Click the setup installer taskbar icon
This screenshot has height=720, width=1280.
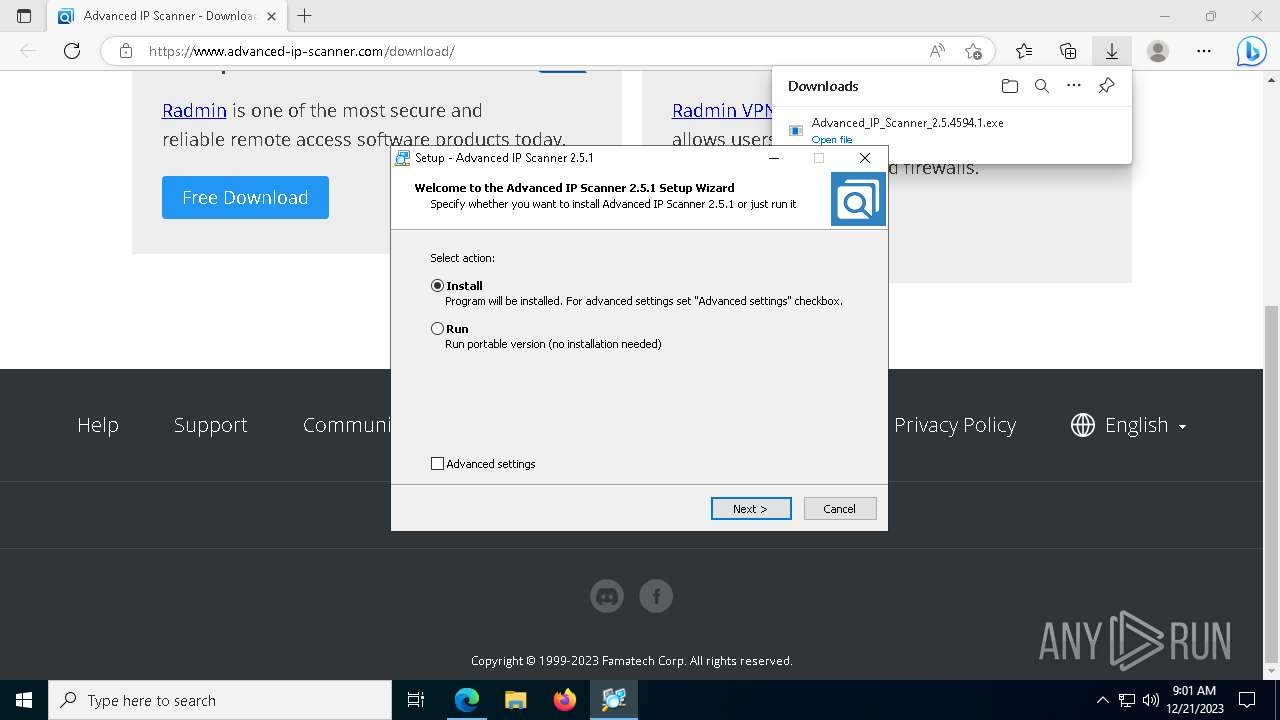[614, 700]
